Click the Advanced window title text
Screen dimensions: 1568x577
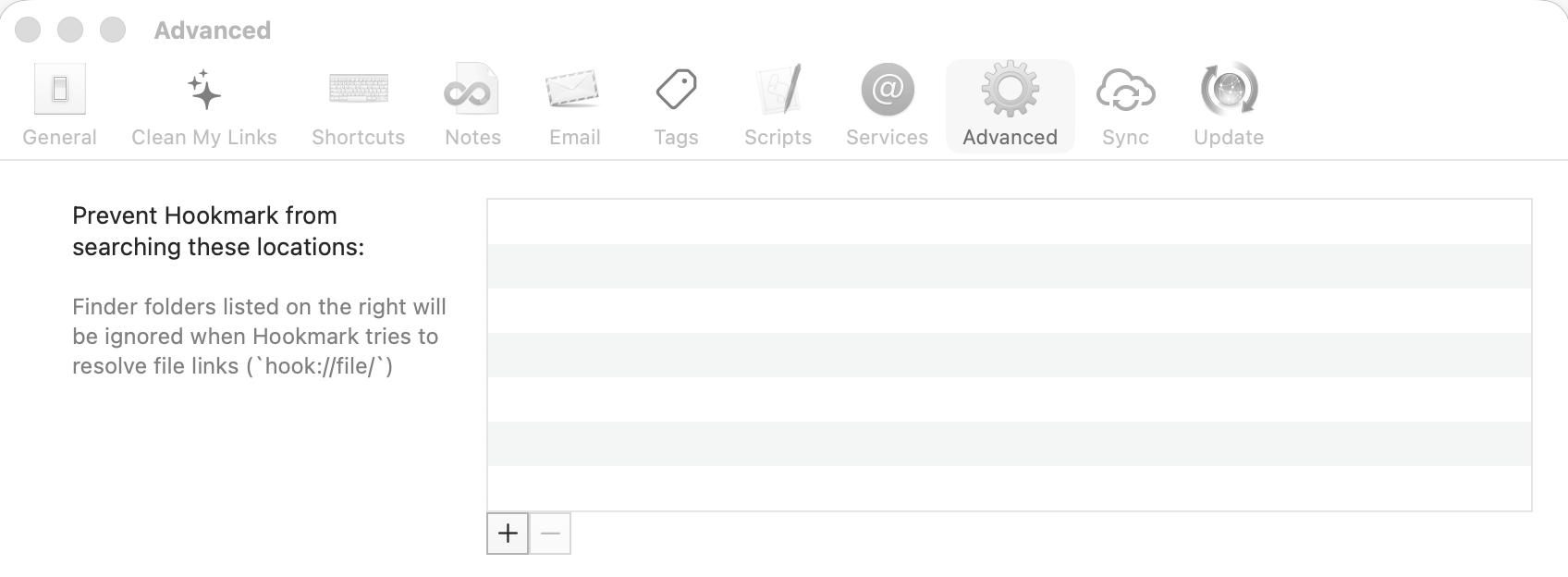(x=213, y=31)
